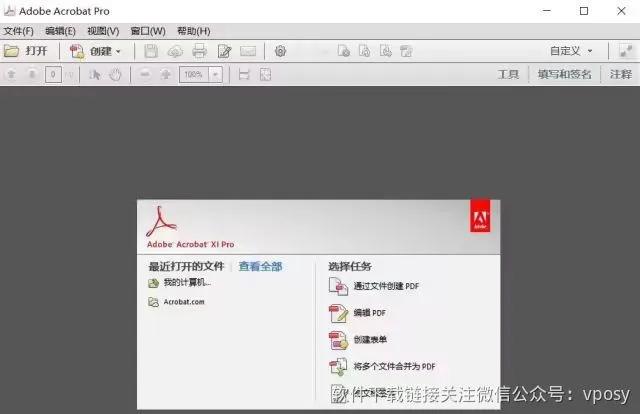The height and width of the screenshot is (414, 640).
Task: Open the 帮助(H) menu
Action: pos(193,31)
